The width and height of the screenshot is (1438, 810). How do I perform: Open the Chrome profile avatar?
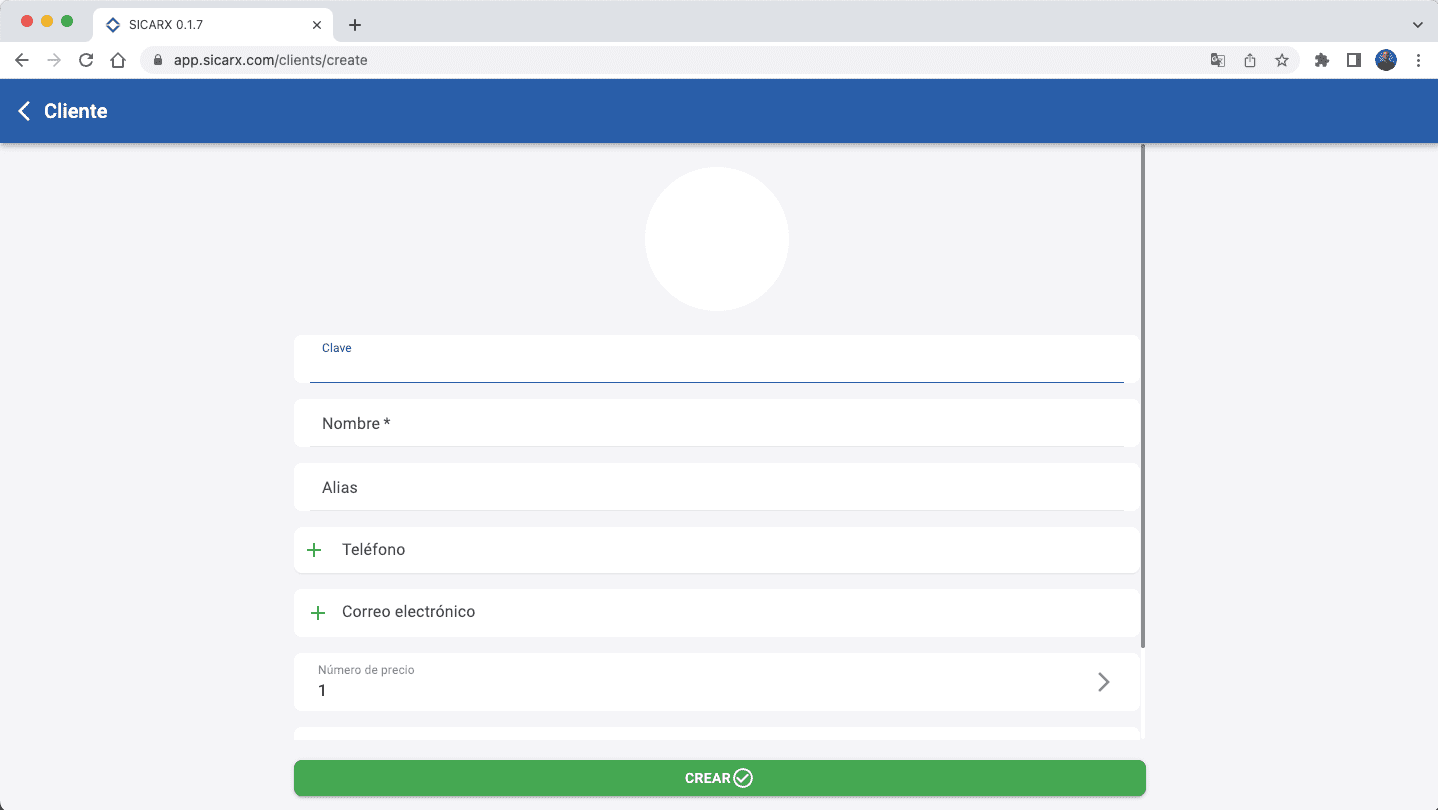coord(1386,60)
